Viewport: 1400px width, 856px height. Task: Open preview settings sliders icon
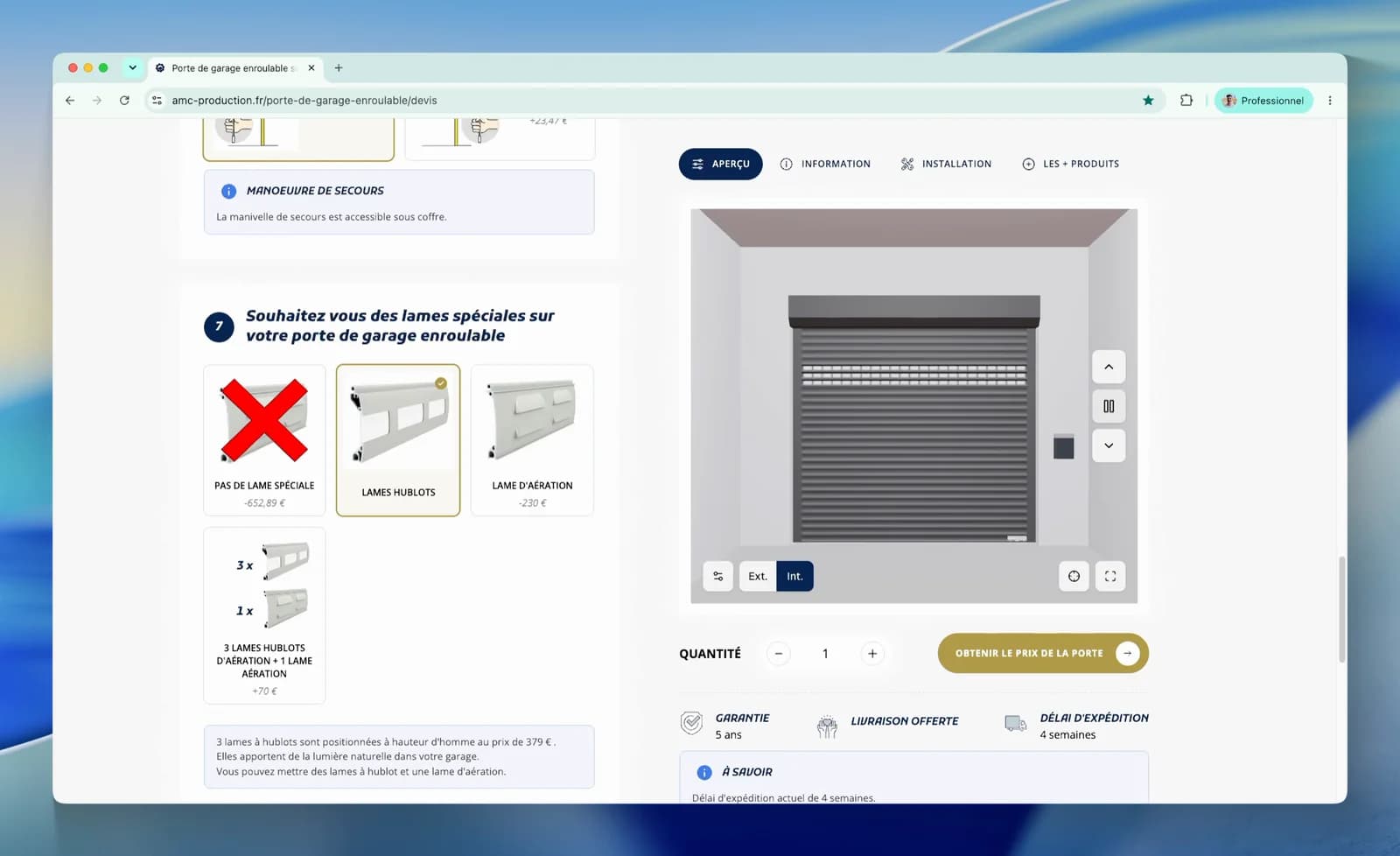(718, 576)
